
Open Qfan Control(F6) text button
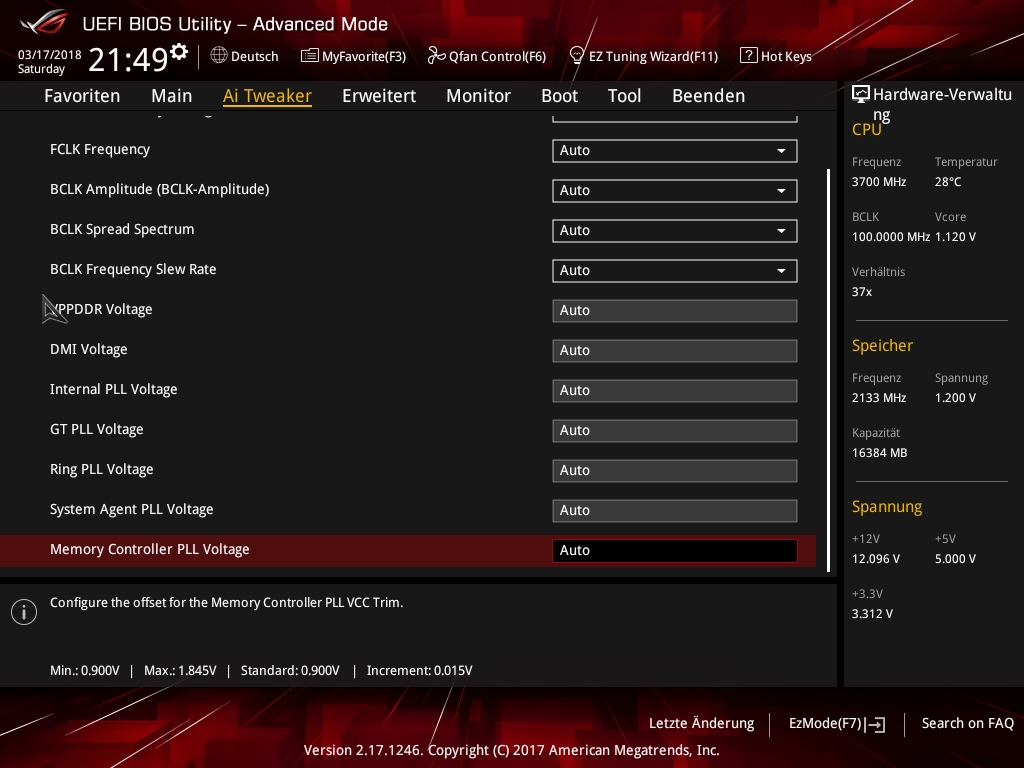coord(497,56)
